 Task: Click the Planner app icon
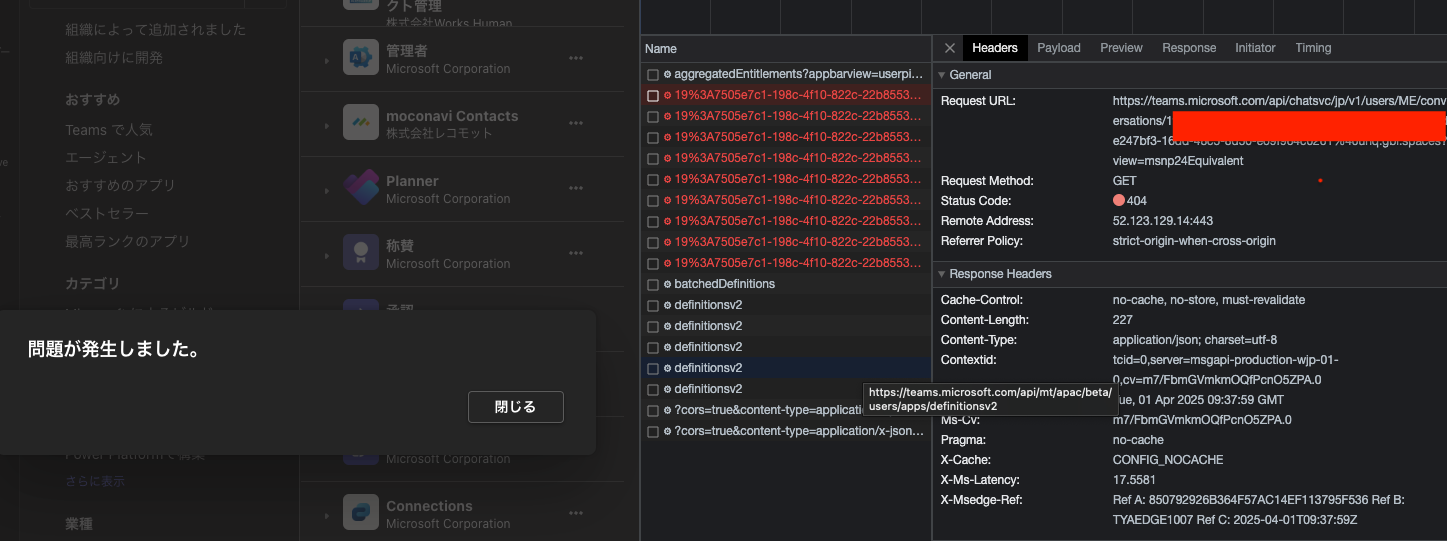click(x=360, y=189)
